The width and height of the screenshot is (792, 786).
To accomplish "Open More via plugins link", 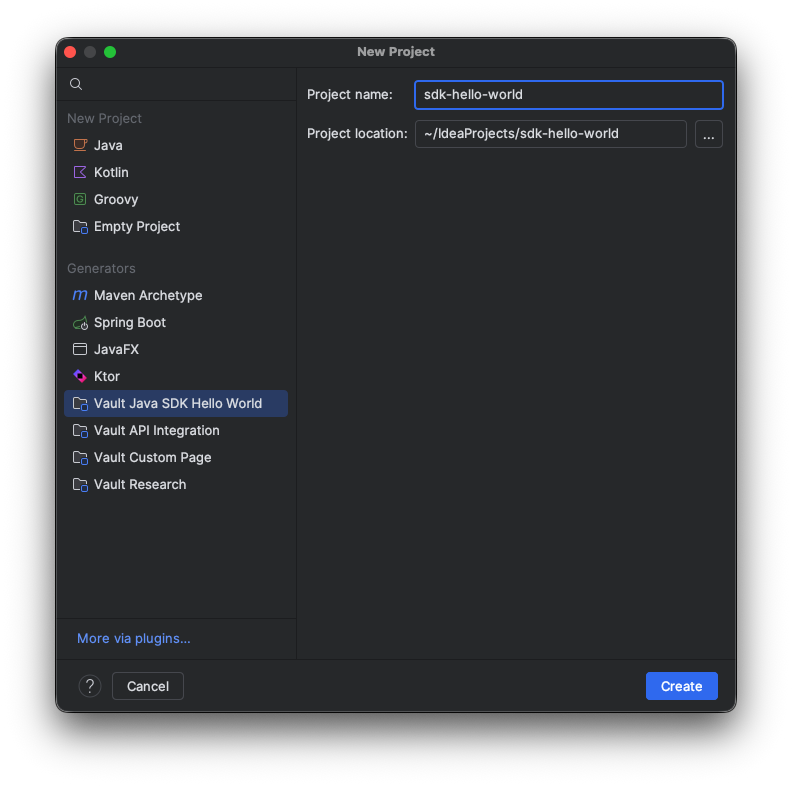I will [134, 638].
